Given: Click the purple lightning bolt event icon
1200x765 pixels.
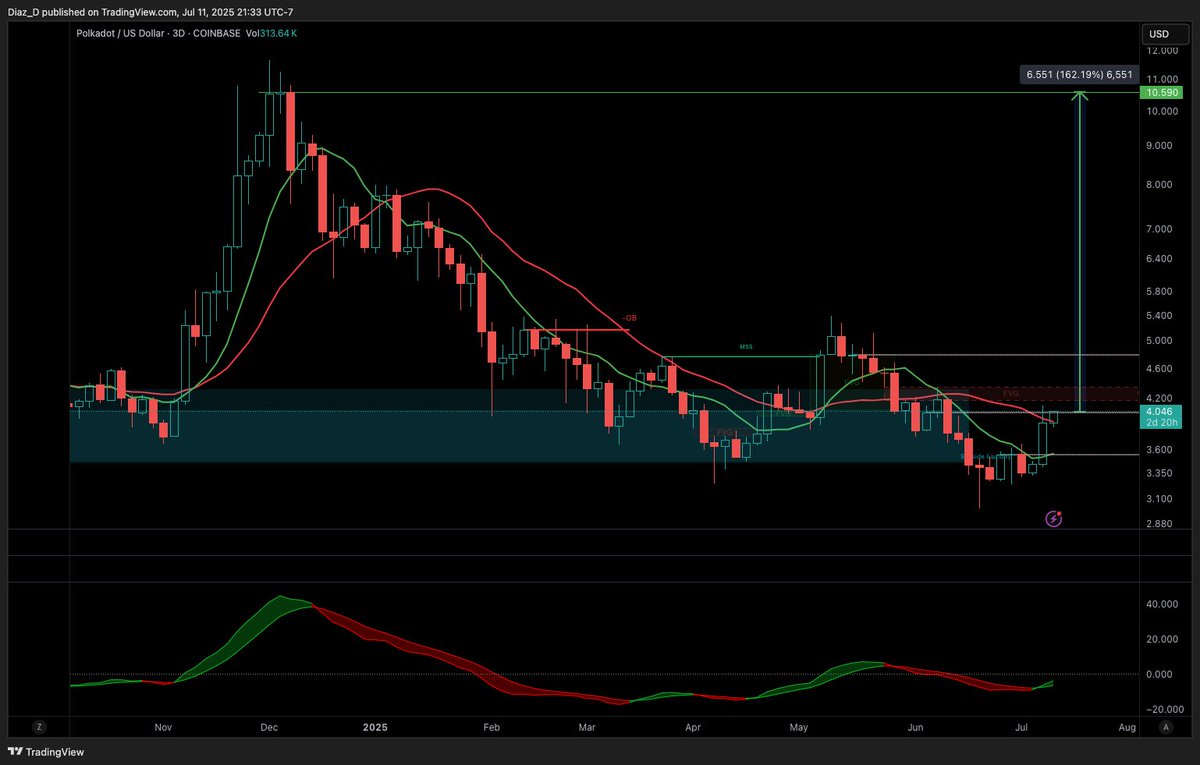Looking at the screenshot, I should tap(1053, 518).
